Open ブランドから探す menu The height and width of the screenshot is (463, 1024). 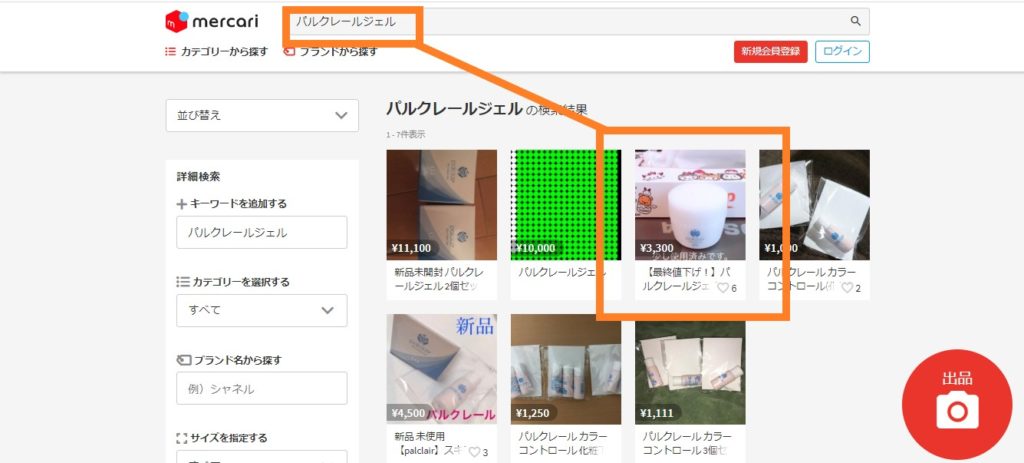(x=330, y=52)
